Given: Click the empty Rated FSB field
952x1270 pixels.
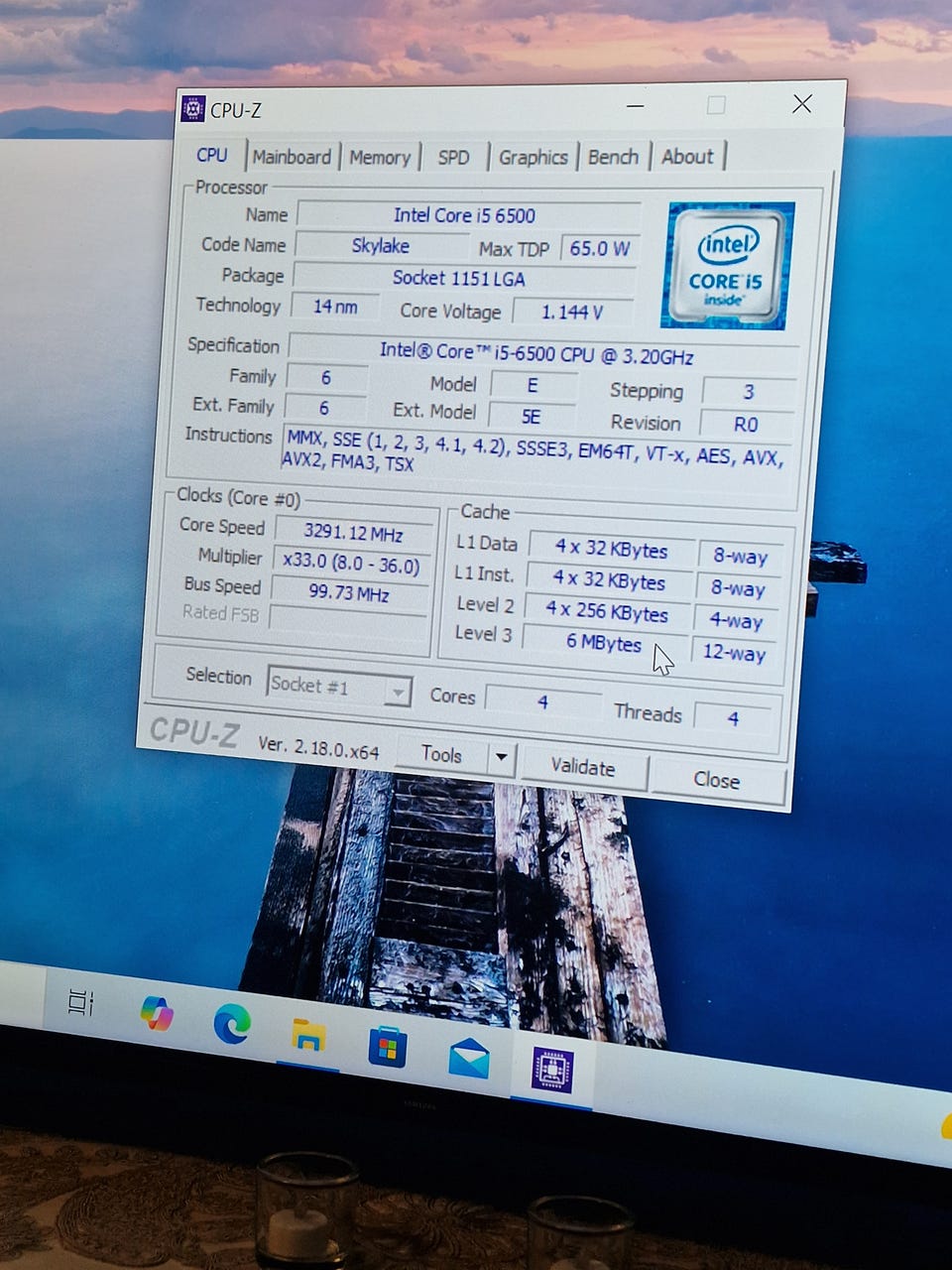Looking at the screenshot, I should click(x=349, y=621).
